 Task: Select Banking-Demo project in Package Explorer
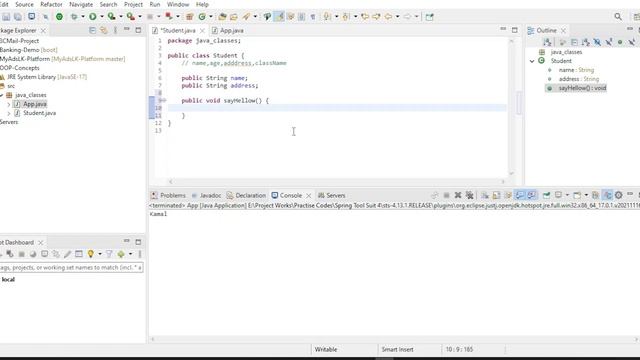click(29, 50)
